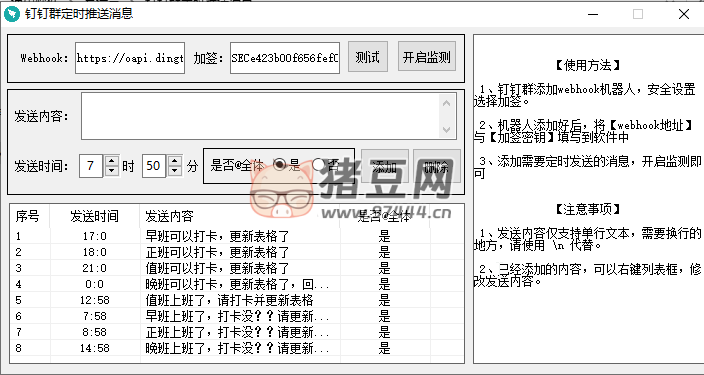The width and height of the screenshot is (704, 375).
Task: Decrease the minute with its down stepper
Action: click(x=175, y=171)
